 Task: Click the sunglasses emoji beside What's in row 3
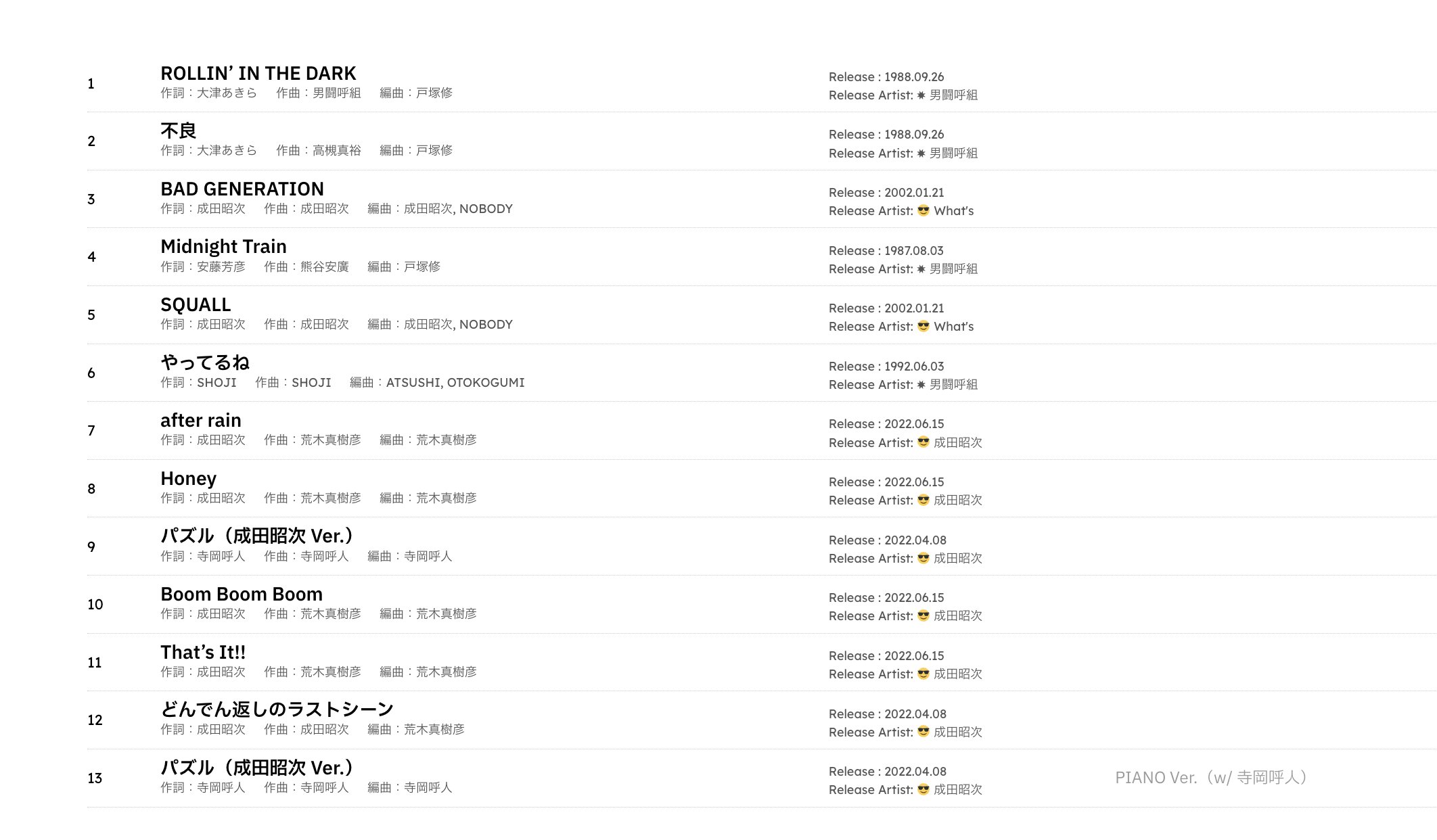click(x=923, y=211)
